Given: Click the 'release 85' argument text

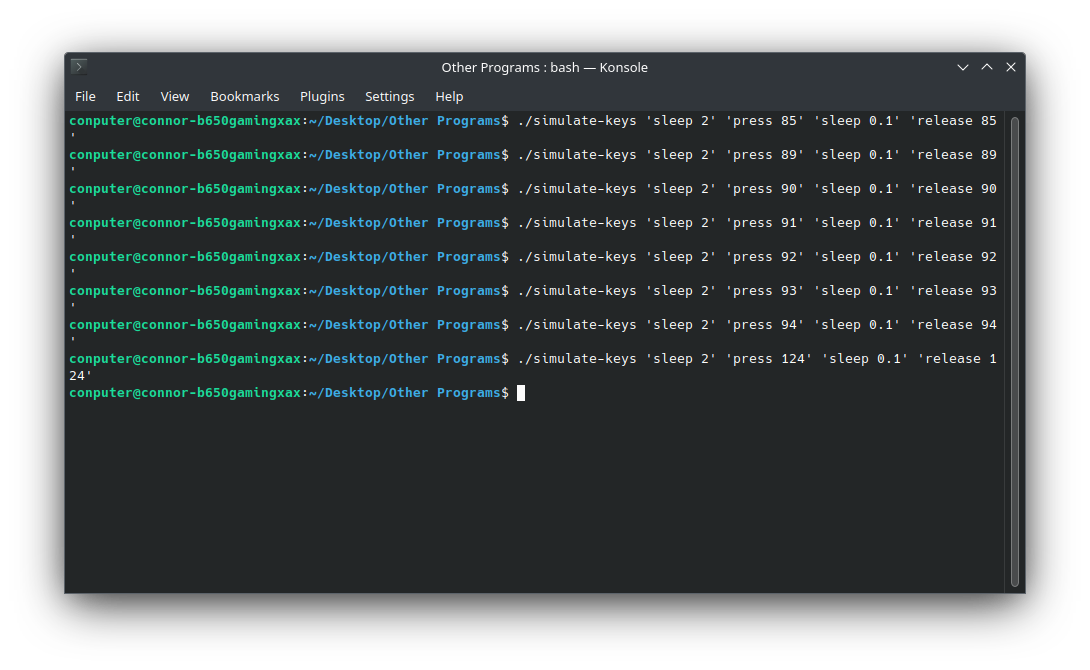Looking at the screenshot, I should pyautogui.click(x=954, y=121).
